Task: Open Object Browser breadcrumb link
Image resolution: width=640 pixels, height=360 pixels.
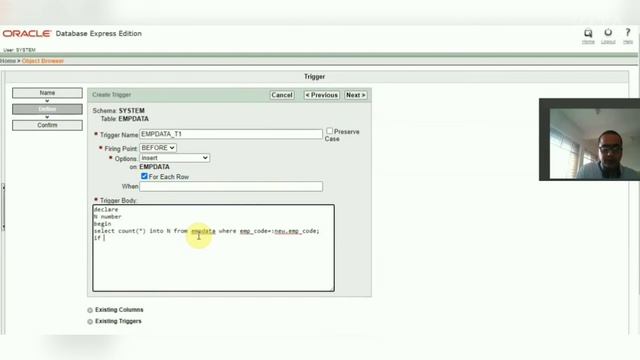Action: coord(43,61)
